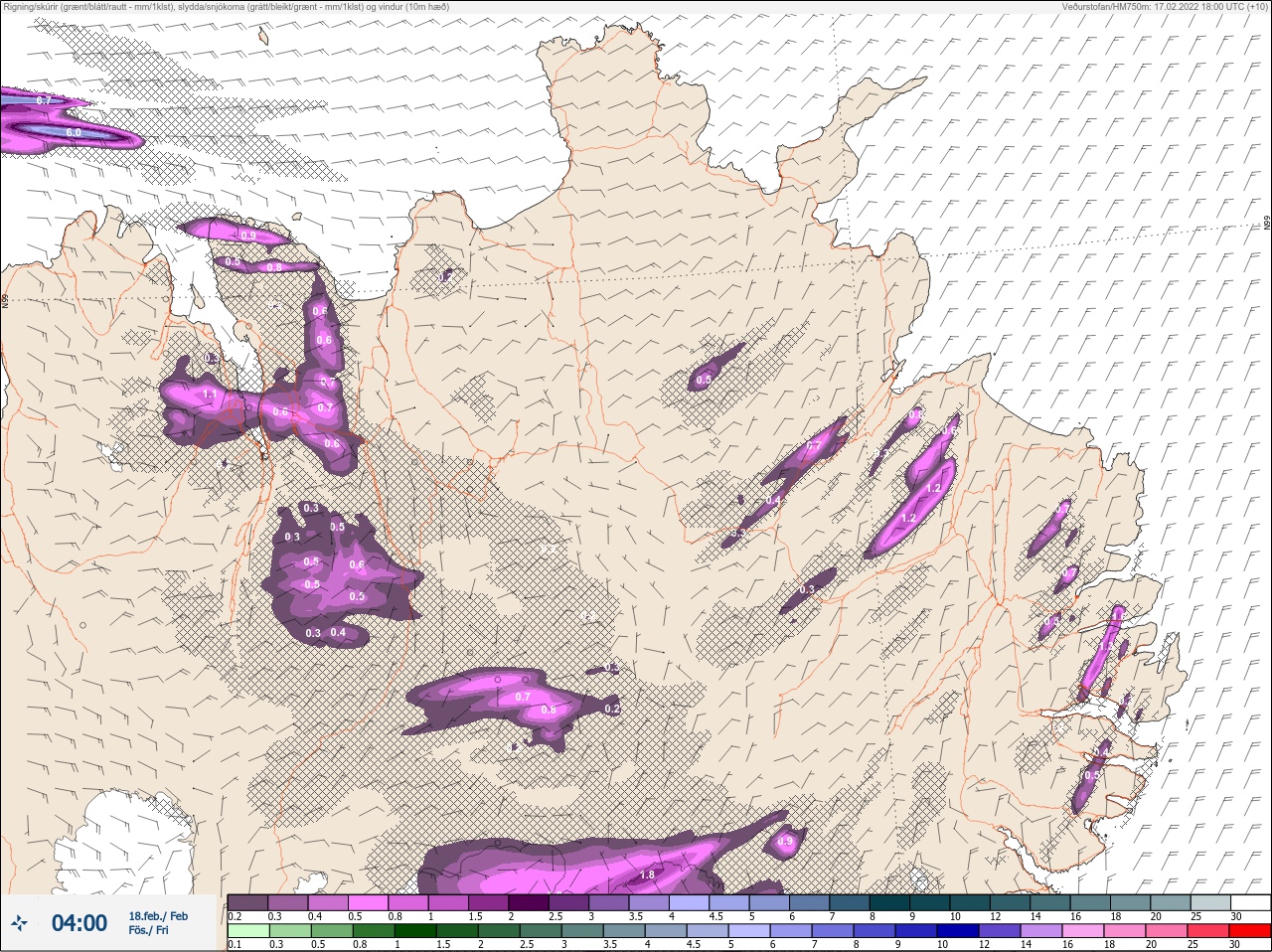Click the white final swatch in the purple snow legend
Image resolution: width=1272 pixels, height=952 pixels.
[x=1249, y=902]
